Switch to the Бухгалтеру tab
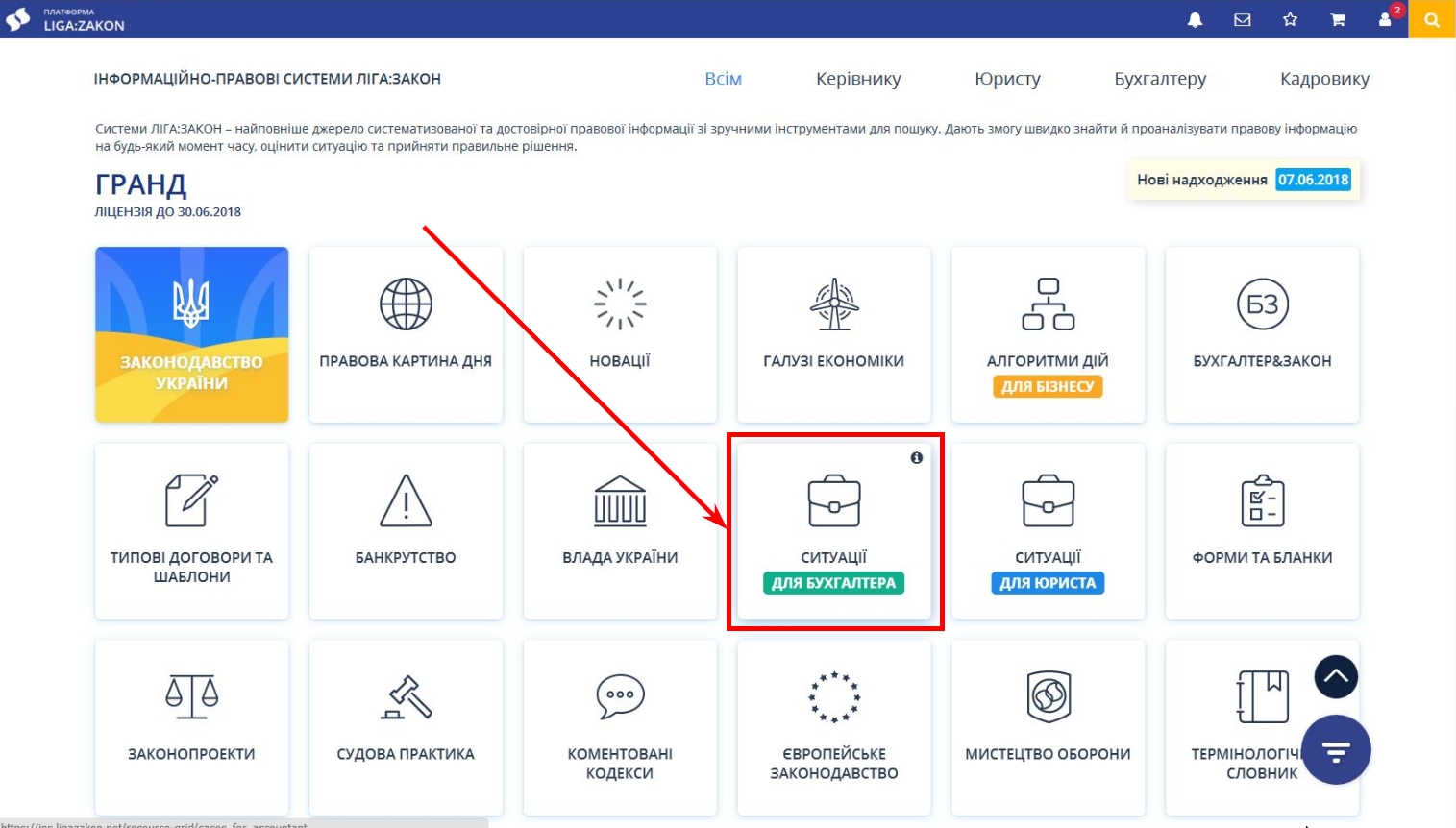The image size is (1456, 828). (x=1160, y=79)
